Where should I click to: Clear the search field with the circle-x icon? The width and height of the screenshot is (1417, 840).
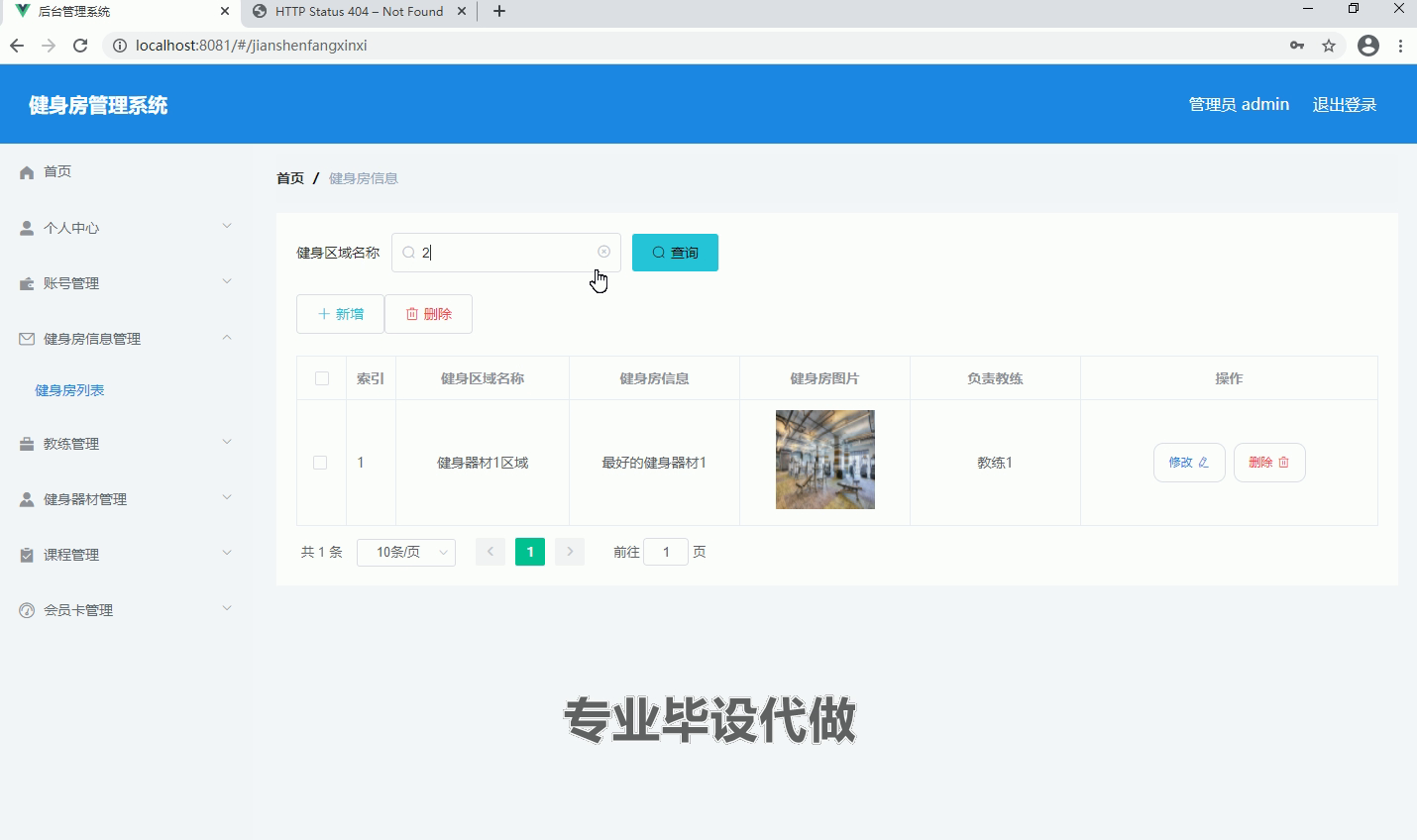pyautogui.click(x=603, y=252)
